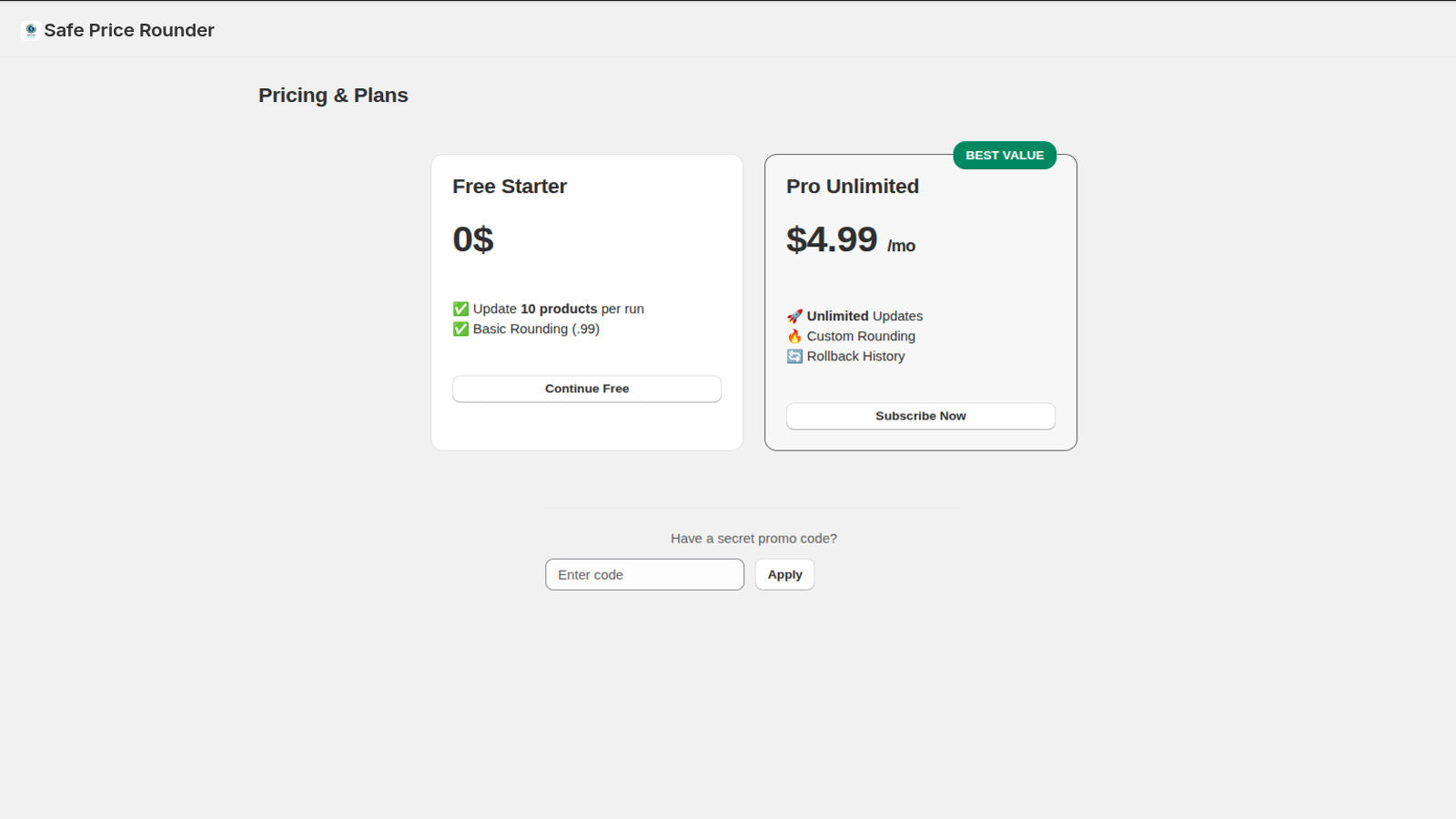Click Subscribe Now for Pro Unlimited
Viewport: 1456px width, 819px height.
(x=920, y=416)
